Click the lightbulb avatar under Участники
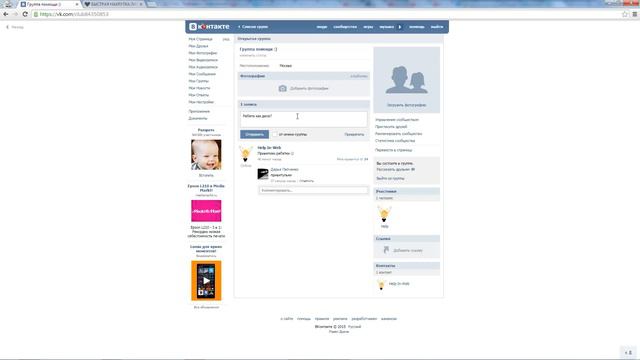Viewport: 640px width, 360px height. [x=384, y=213]
